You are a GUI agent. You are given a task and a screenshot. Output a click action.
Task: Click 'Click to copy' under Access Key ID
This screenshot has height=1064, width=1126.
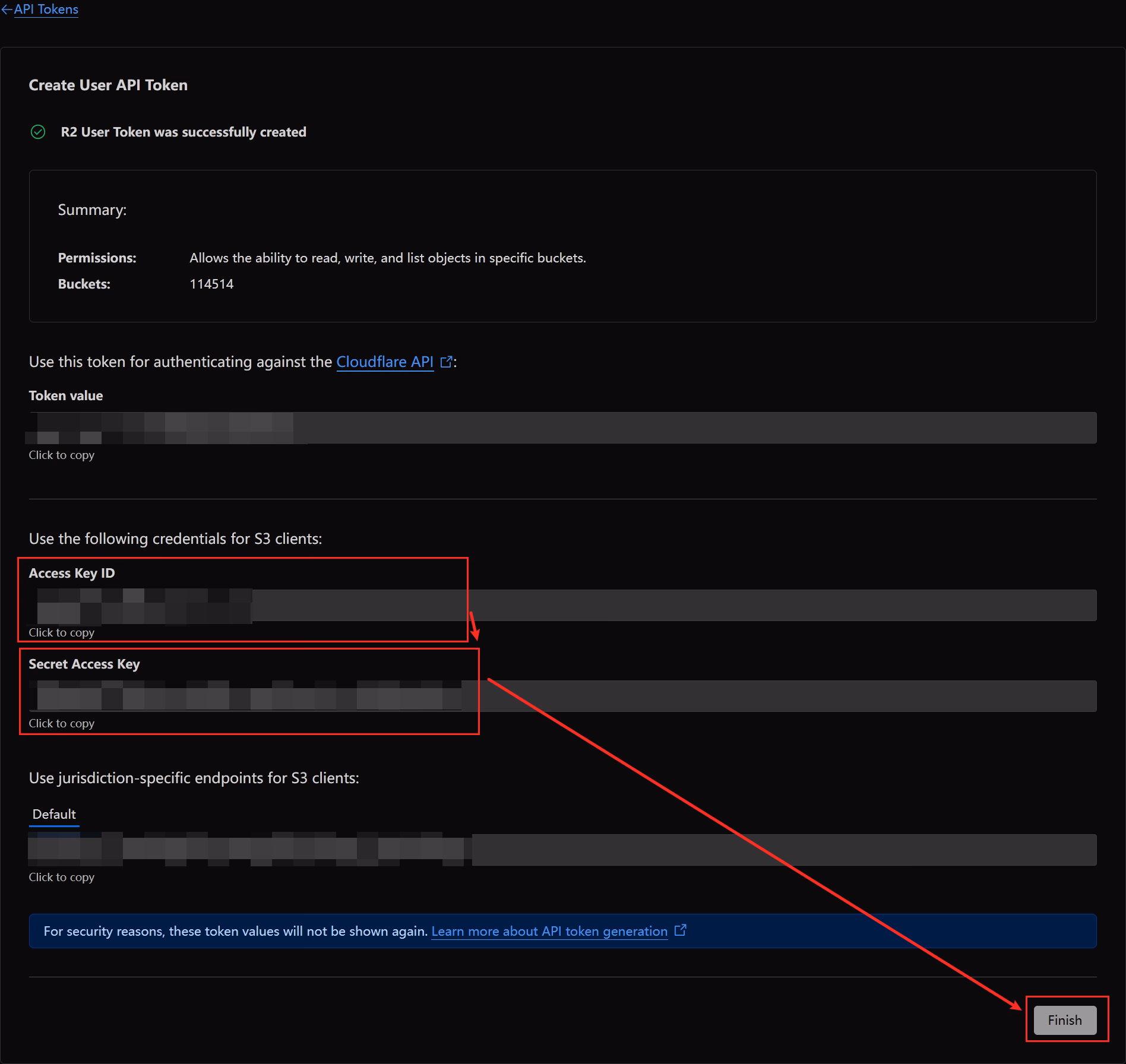(x=61, y=632)
